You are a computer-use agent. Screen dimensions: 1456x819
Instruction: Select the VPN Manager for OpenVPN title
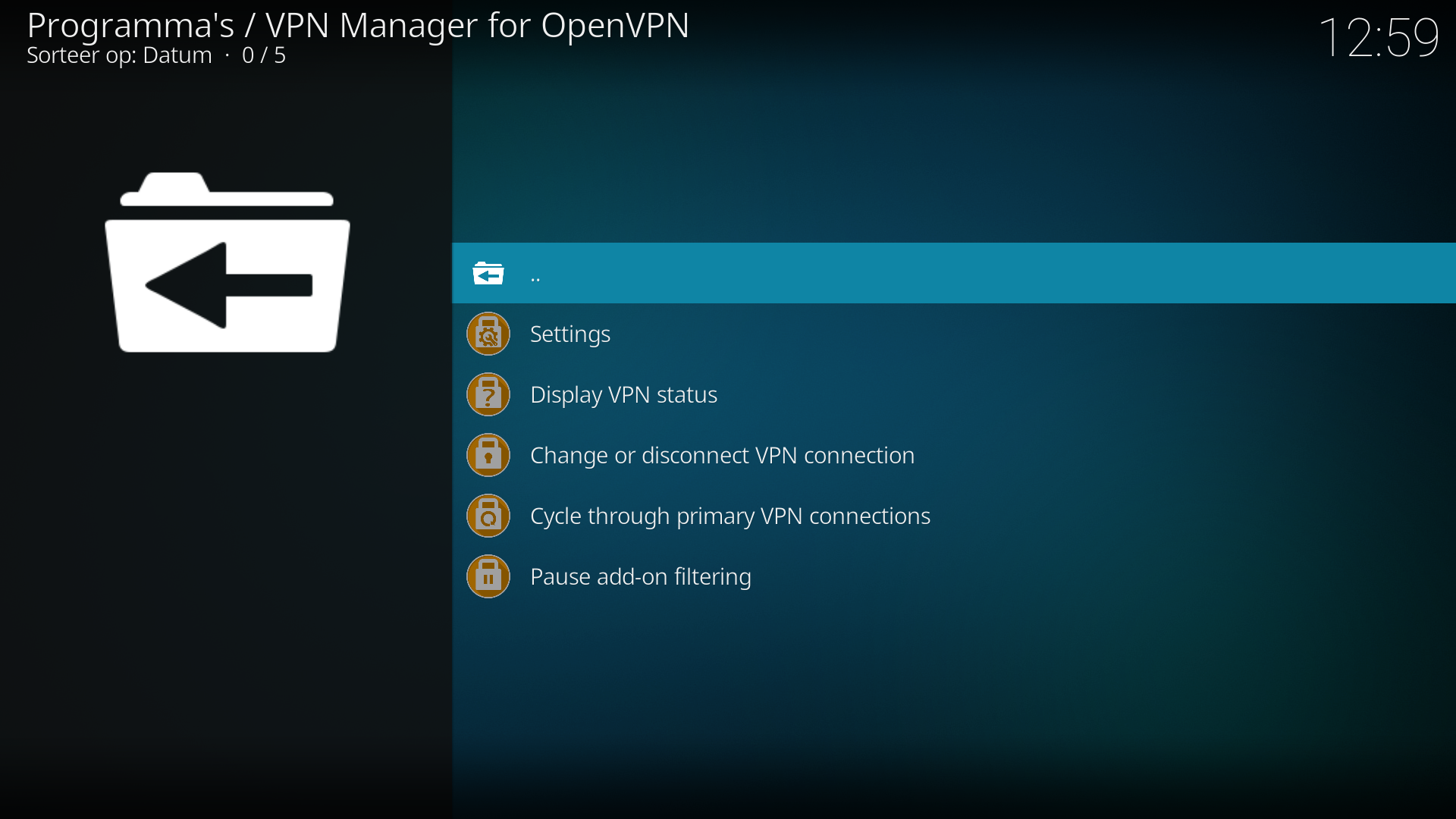point(478,25)
